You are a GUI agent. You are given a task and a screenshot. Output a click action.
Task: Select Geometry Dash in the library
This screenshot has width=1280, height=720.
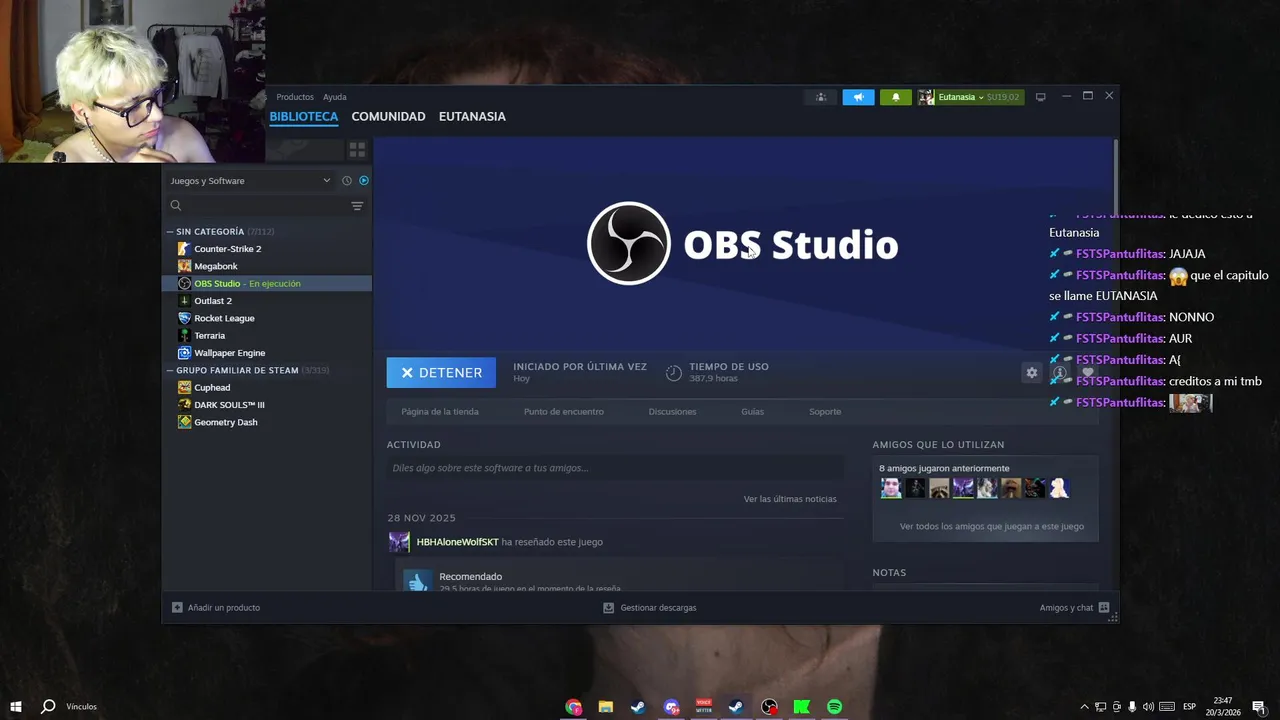(x=268, y=422)
